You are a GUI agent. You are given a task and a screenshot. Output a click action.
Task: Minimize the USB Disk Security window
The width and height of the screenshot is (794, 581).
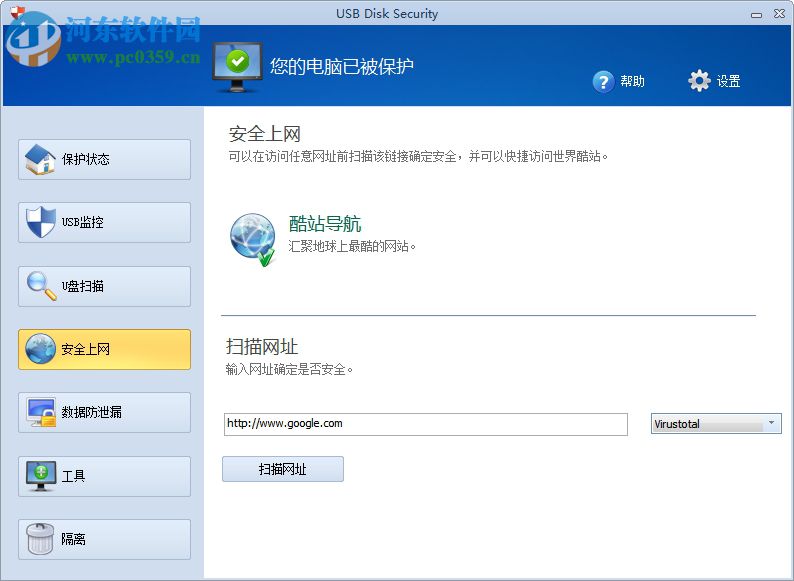click(757, 15)
